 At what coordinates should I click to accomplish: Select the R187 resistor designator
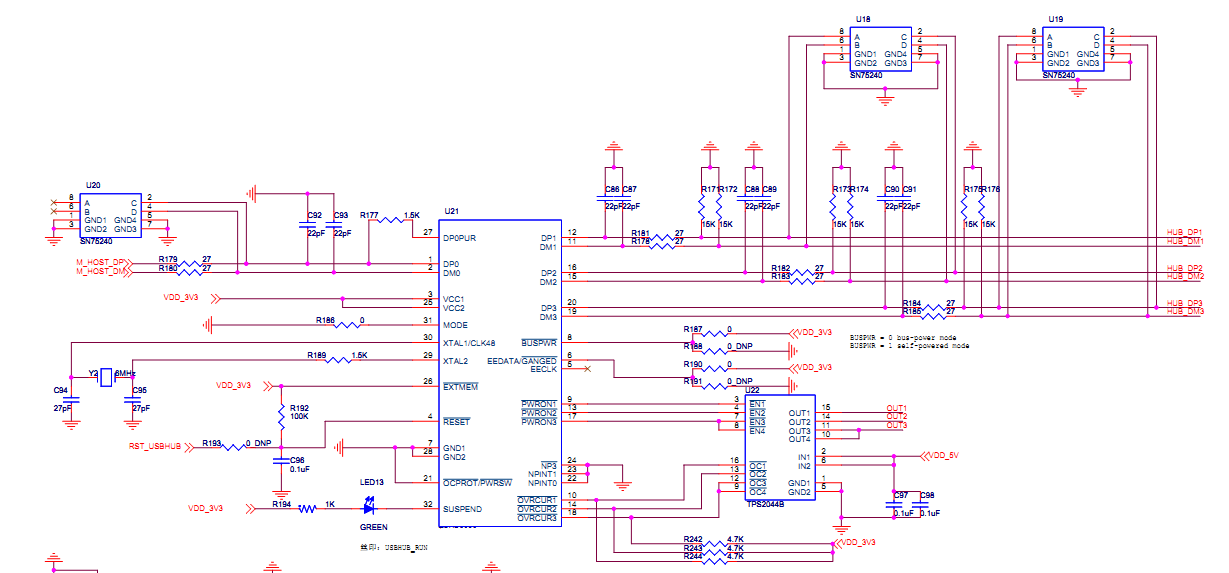click(693, 329)
